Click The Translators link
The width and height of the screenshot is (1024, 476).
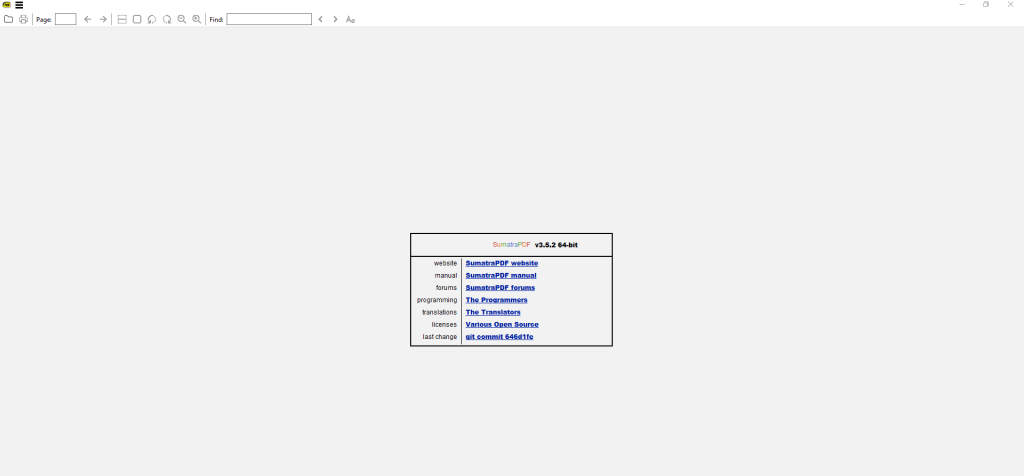[493, 312]
